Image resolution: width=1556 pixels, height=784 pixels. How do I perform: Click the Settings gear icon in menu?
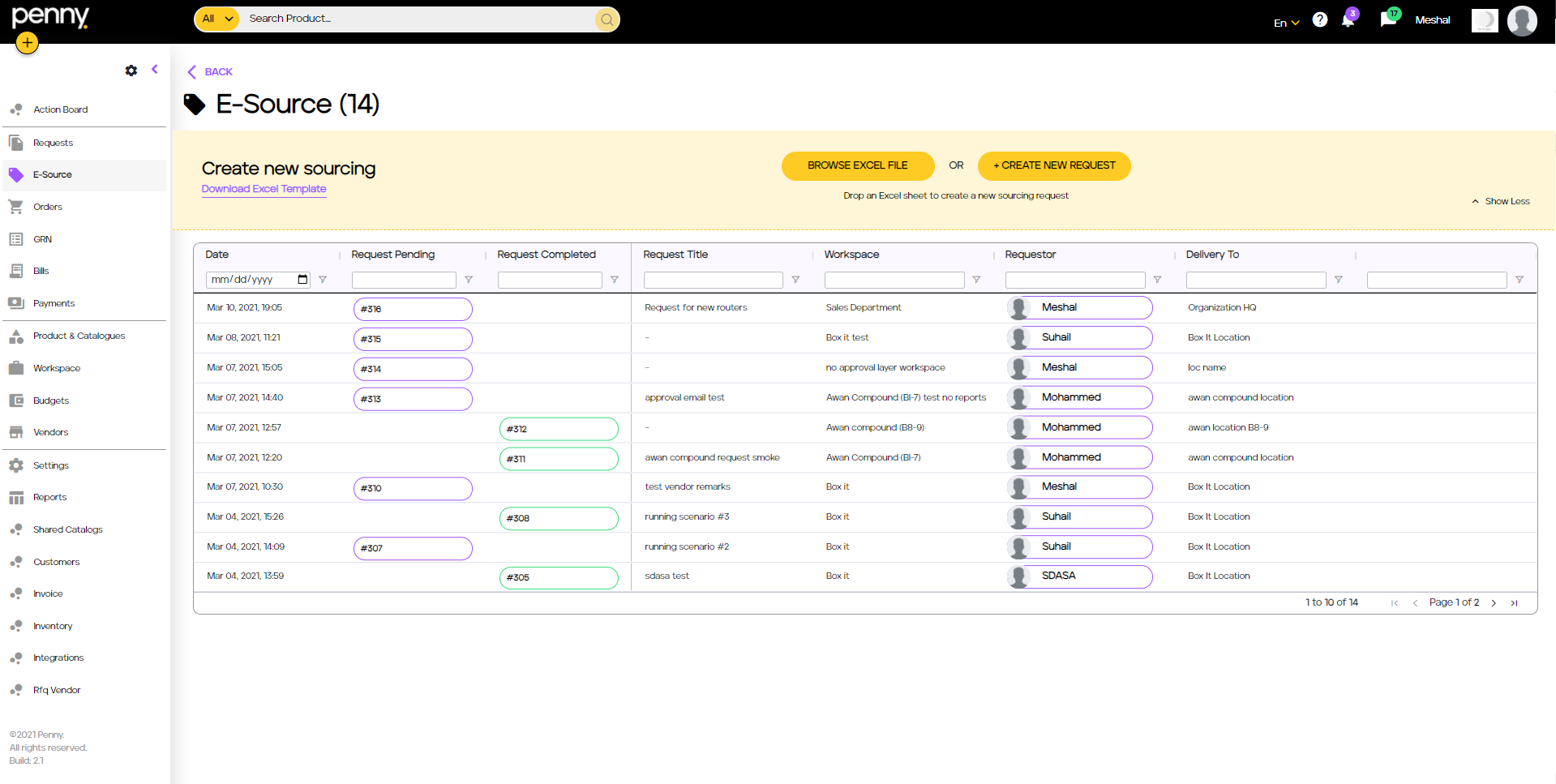[x=16, y=465]
